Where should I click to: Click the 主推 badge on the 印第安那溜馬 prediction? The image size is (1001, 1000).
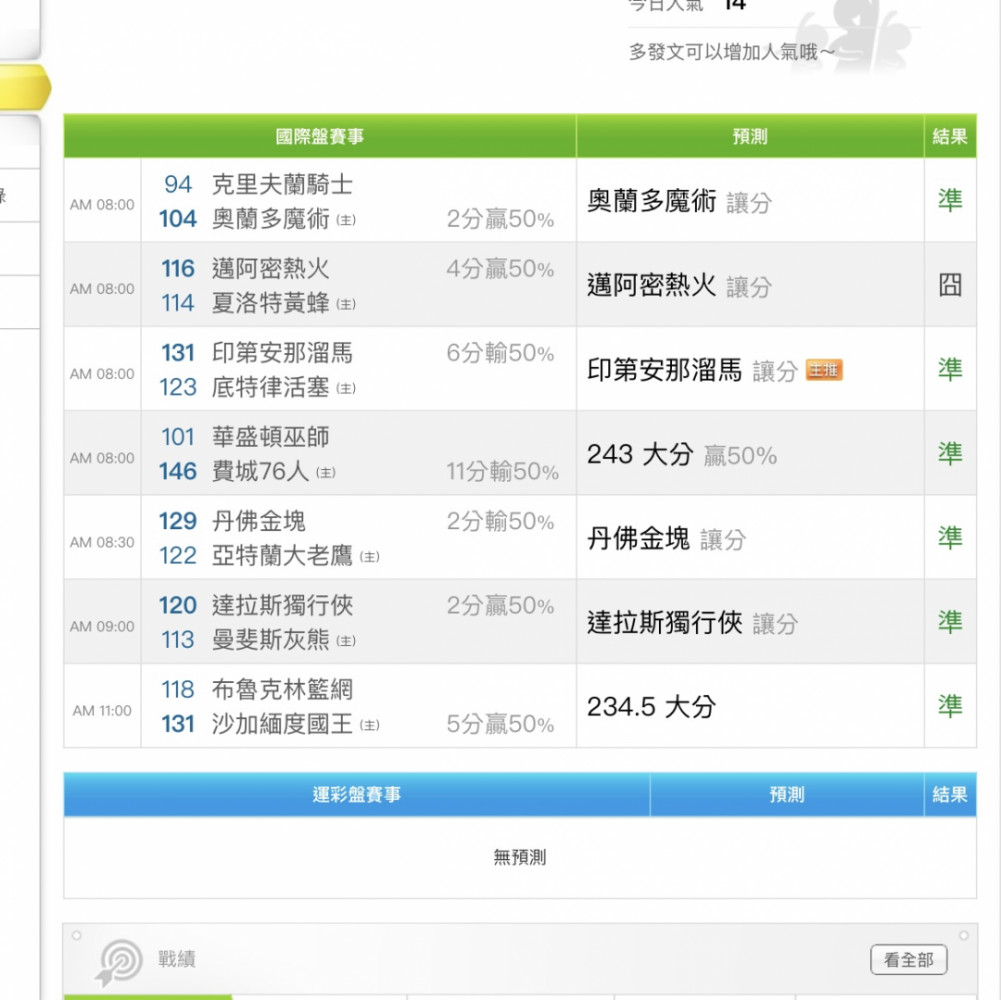pos(824,370)
